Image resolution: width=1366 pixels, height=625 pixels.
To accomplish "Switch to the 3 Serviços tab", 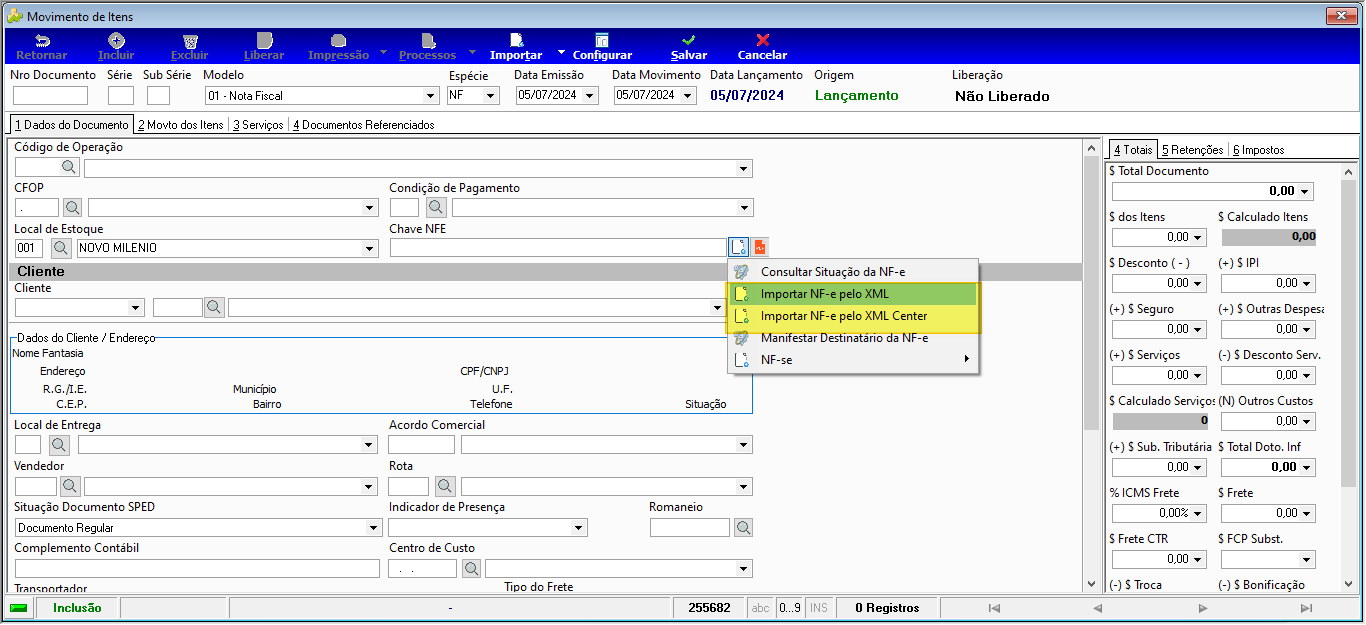I will pyautogui.click(x=258, y=125).
